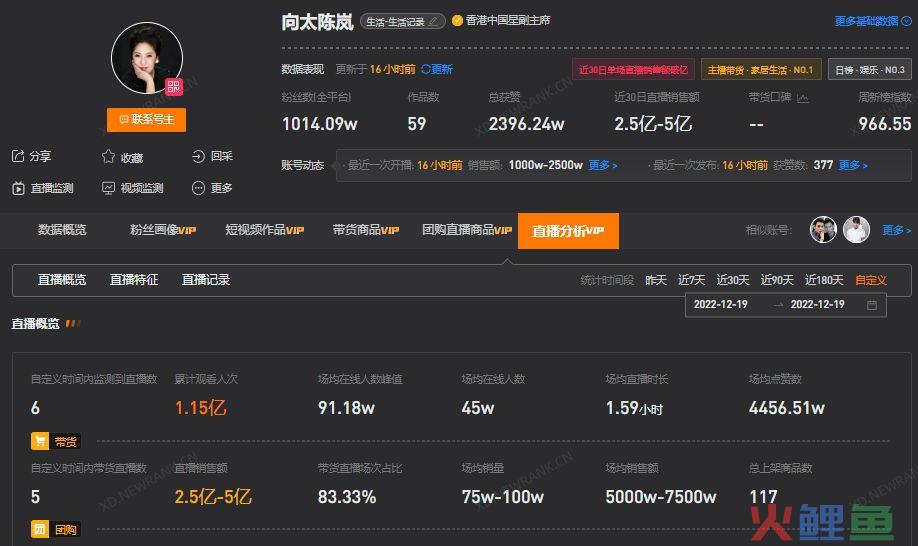Select the 直播分析 VIP tab
The height and width of the screenshot is (546, 918).
(568, 231)
